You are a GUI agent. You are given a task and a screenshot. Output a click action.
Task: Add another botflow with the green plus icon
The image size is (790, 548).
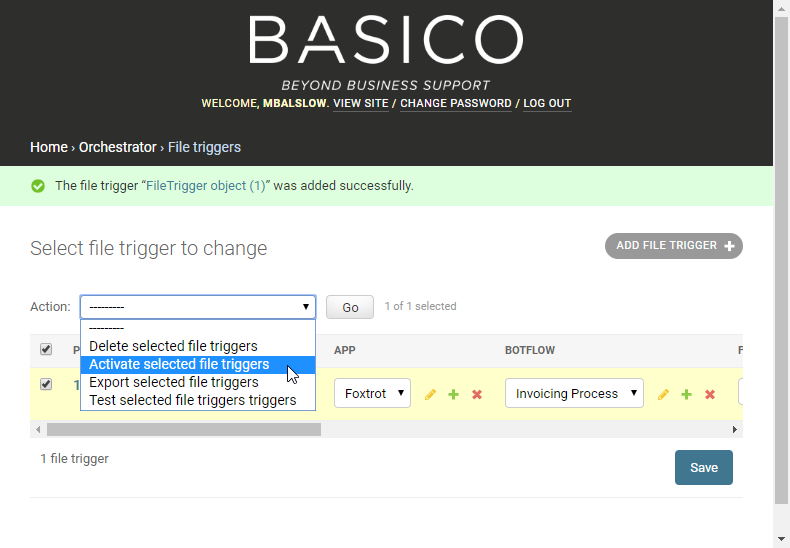point(686,394)
